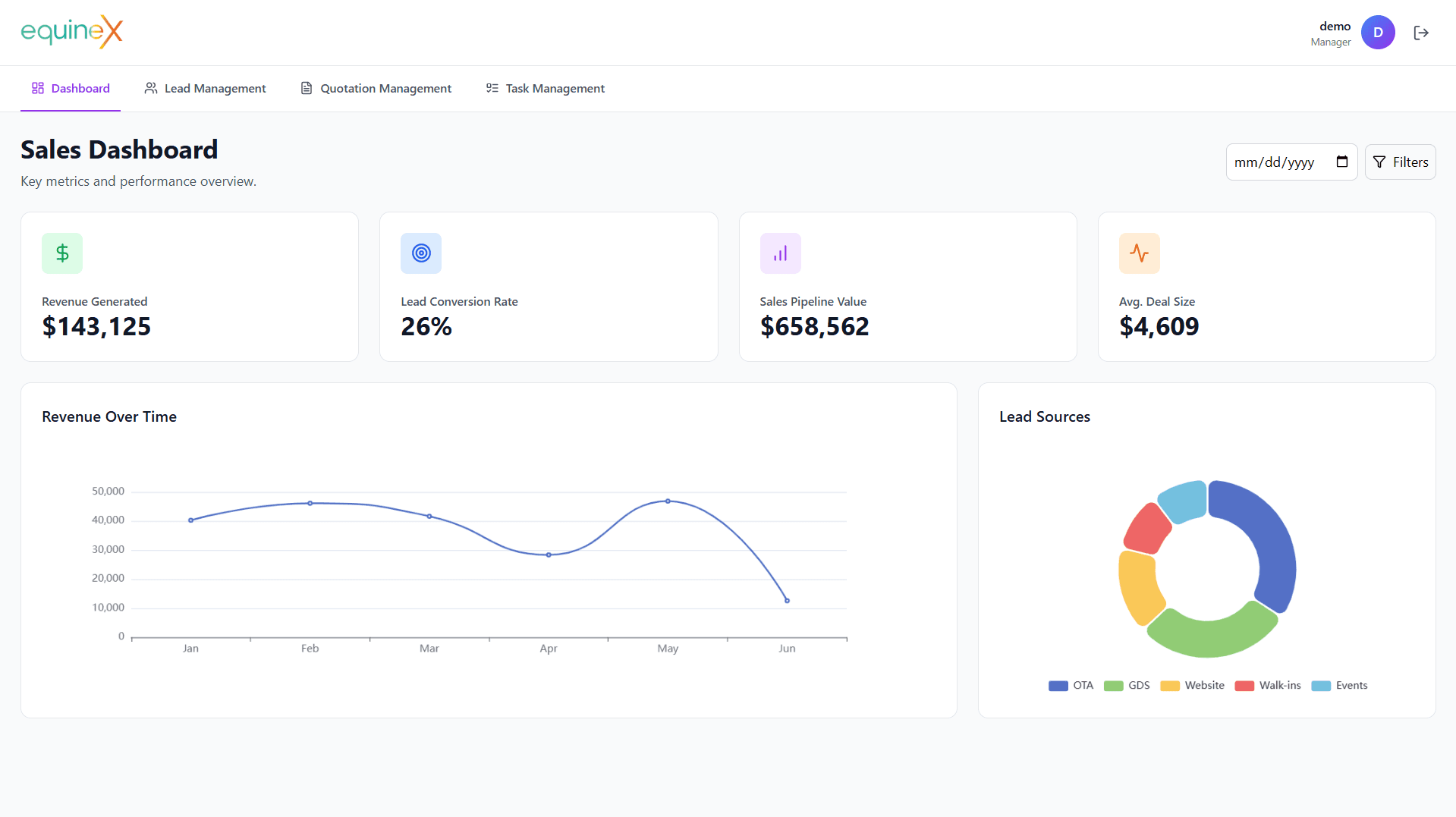
Task: Open the Dashboard tab
Action: pos(71,89)
